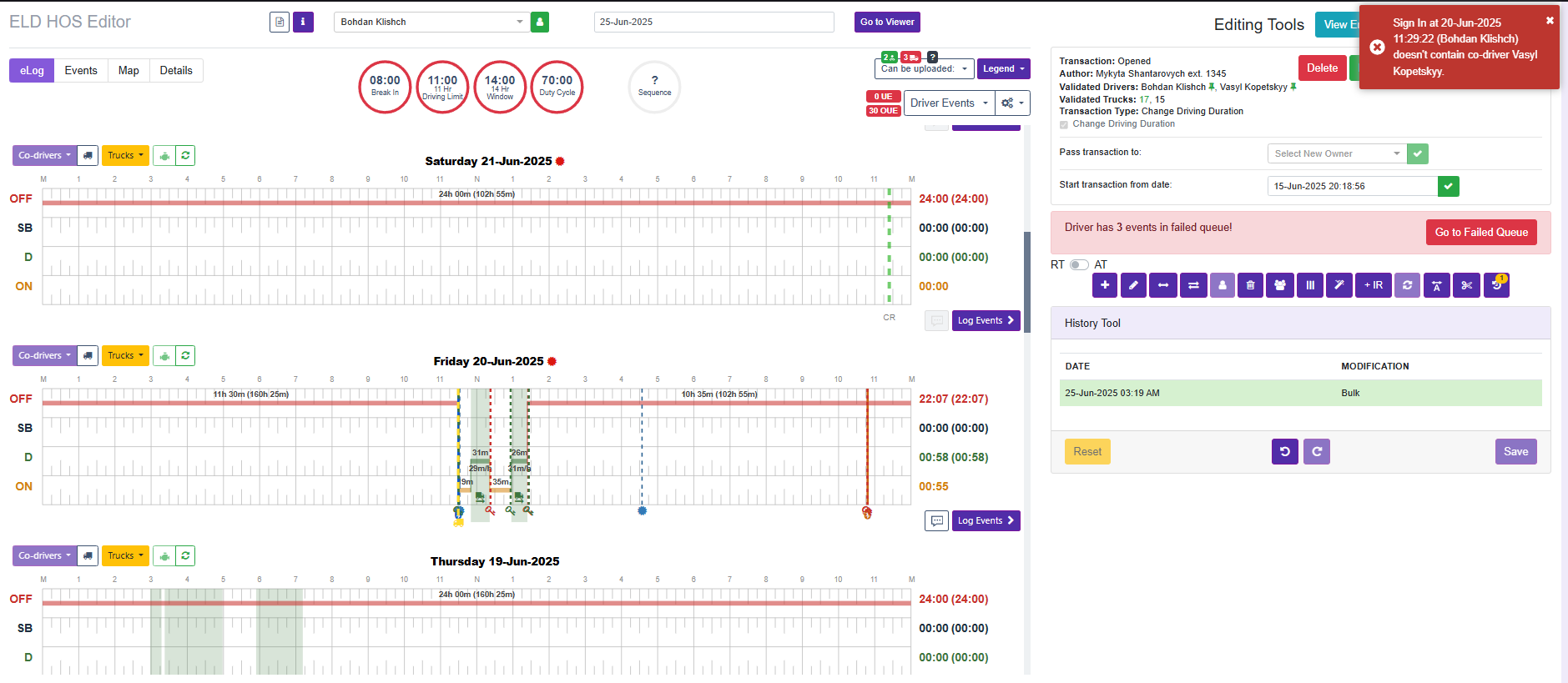Click the blue marker on Friday timeline
This screenshot has width=1568, height=683.
643,510
